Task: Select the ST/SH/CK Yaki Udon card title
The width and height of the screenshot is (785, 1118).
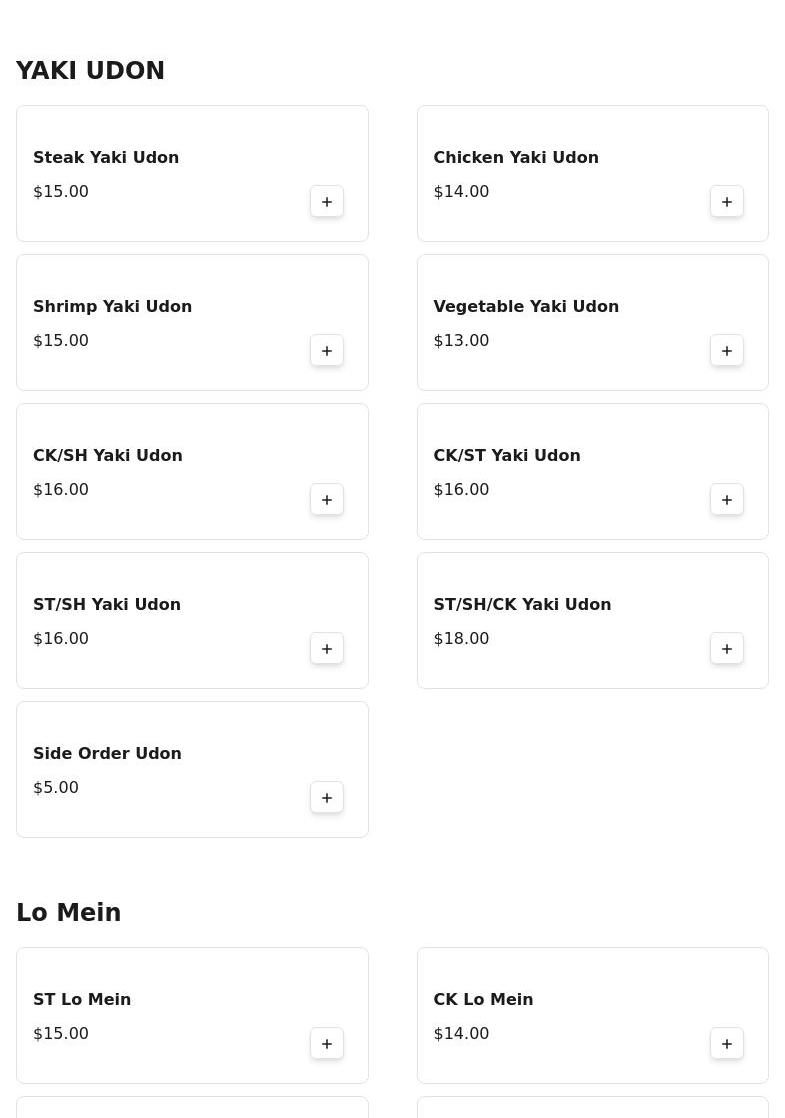Action: pyautogui.click(x=522, y=605)
